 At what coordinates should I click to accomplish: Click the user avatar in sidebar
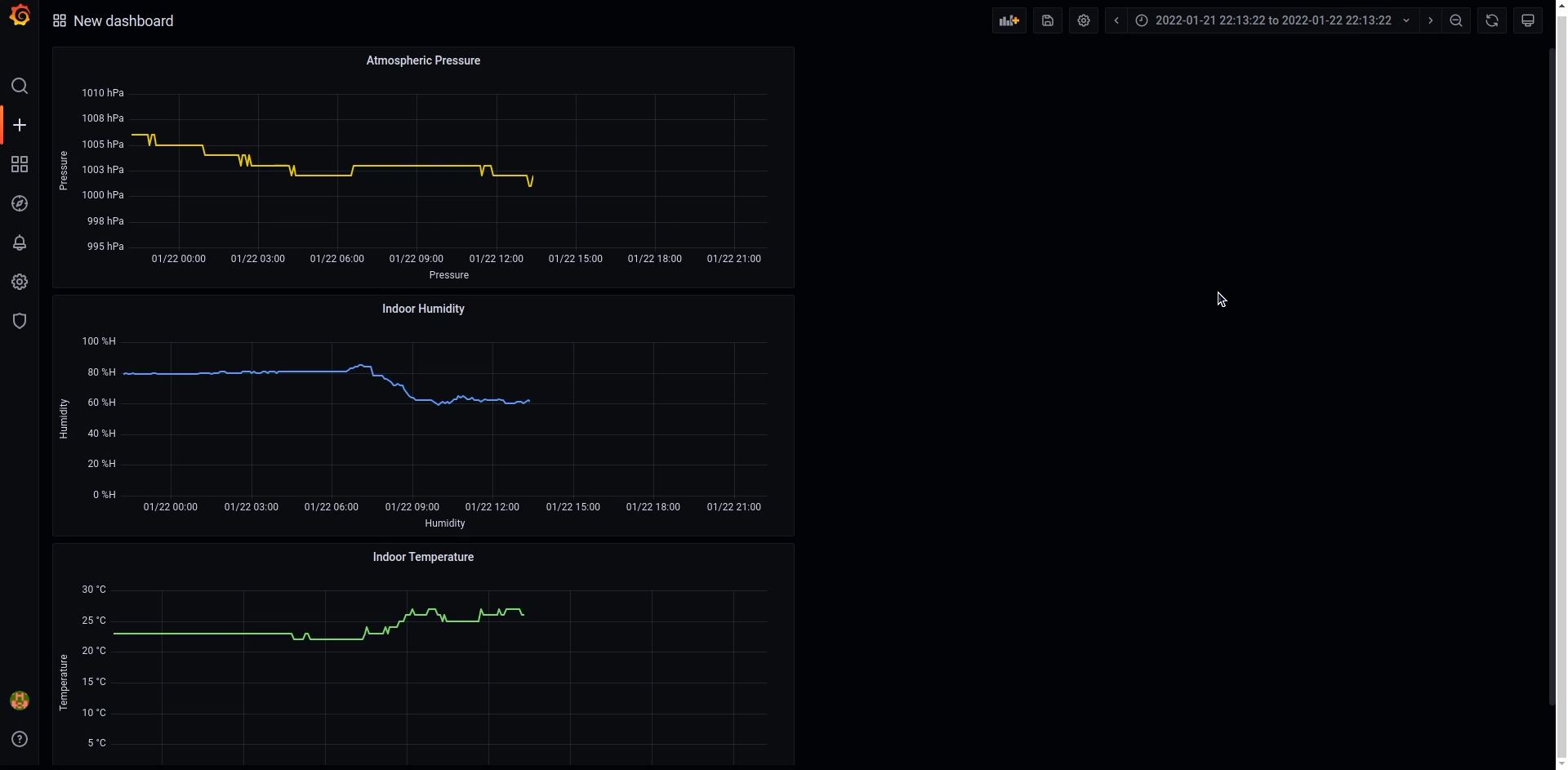20,701
